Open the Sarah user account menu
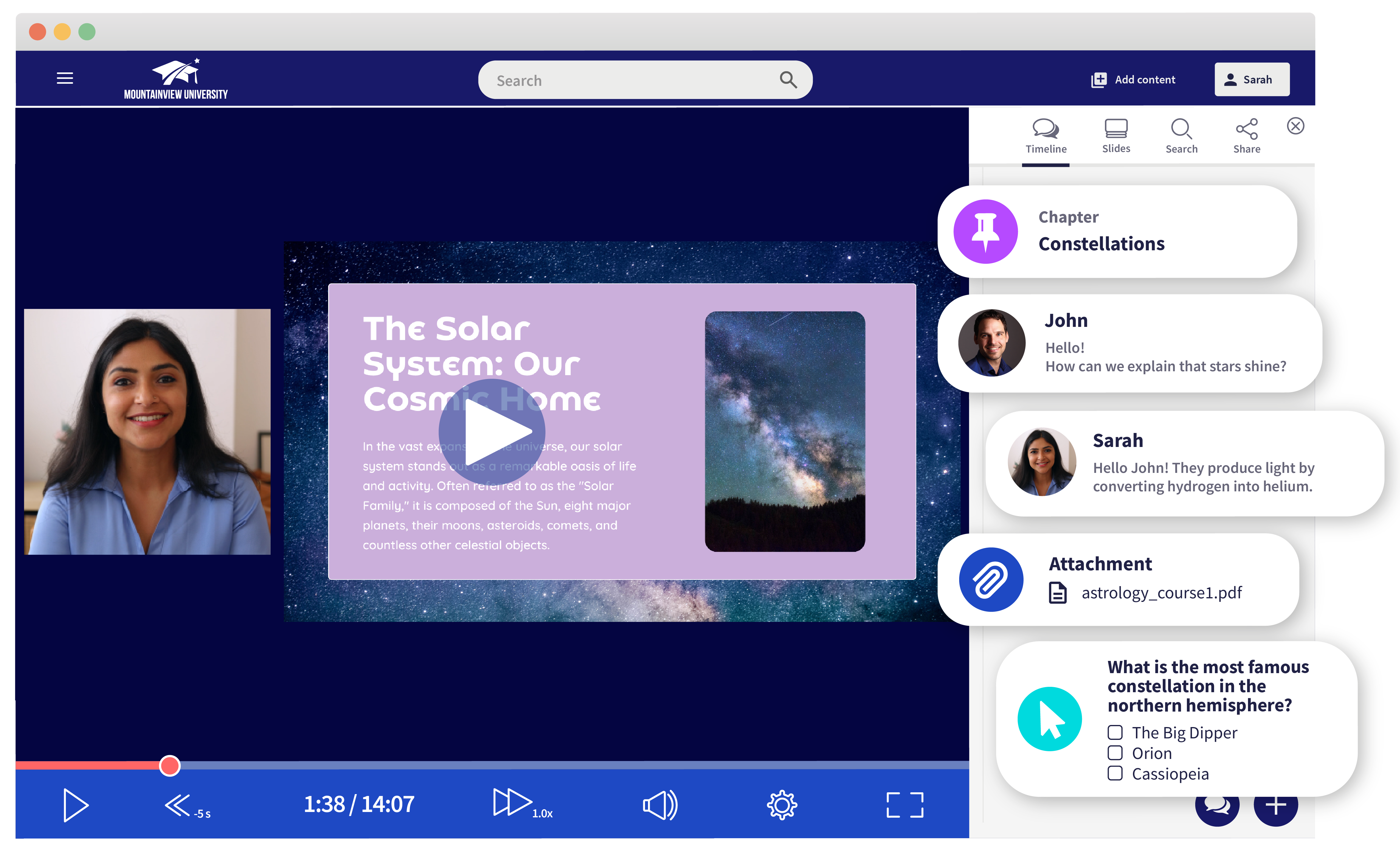Screen dimensions: 1400x854 (1252, 80)
